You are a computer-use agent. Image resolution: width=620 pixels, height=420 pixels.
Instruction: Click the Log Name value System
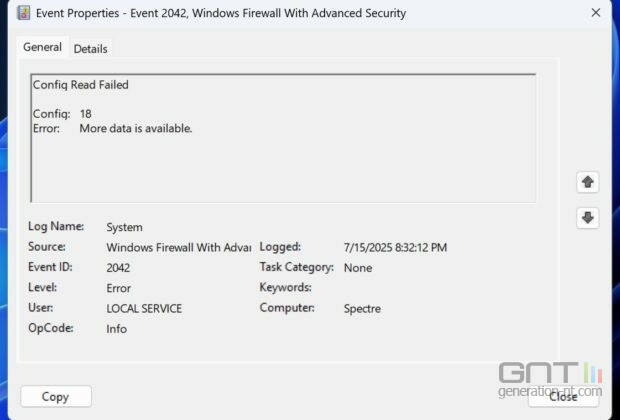tap(124, 227)
